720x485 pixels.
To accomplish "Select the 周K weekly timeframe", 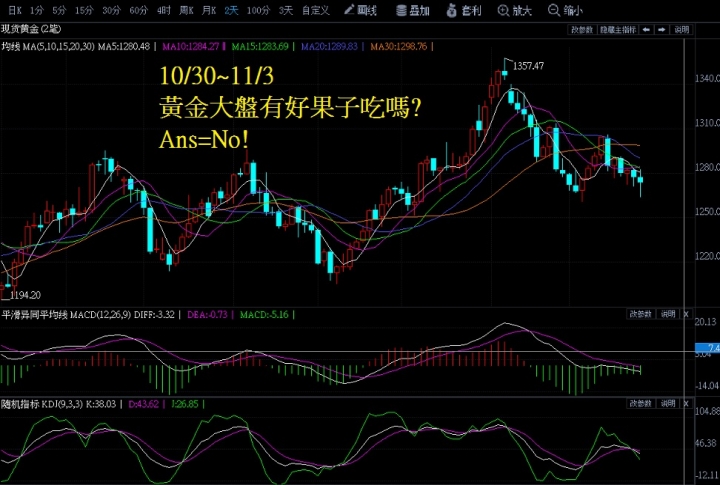I will [x=186, y=10].
